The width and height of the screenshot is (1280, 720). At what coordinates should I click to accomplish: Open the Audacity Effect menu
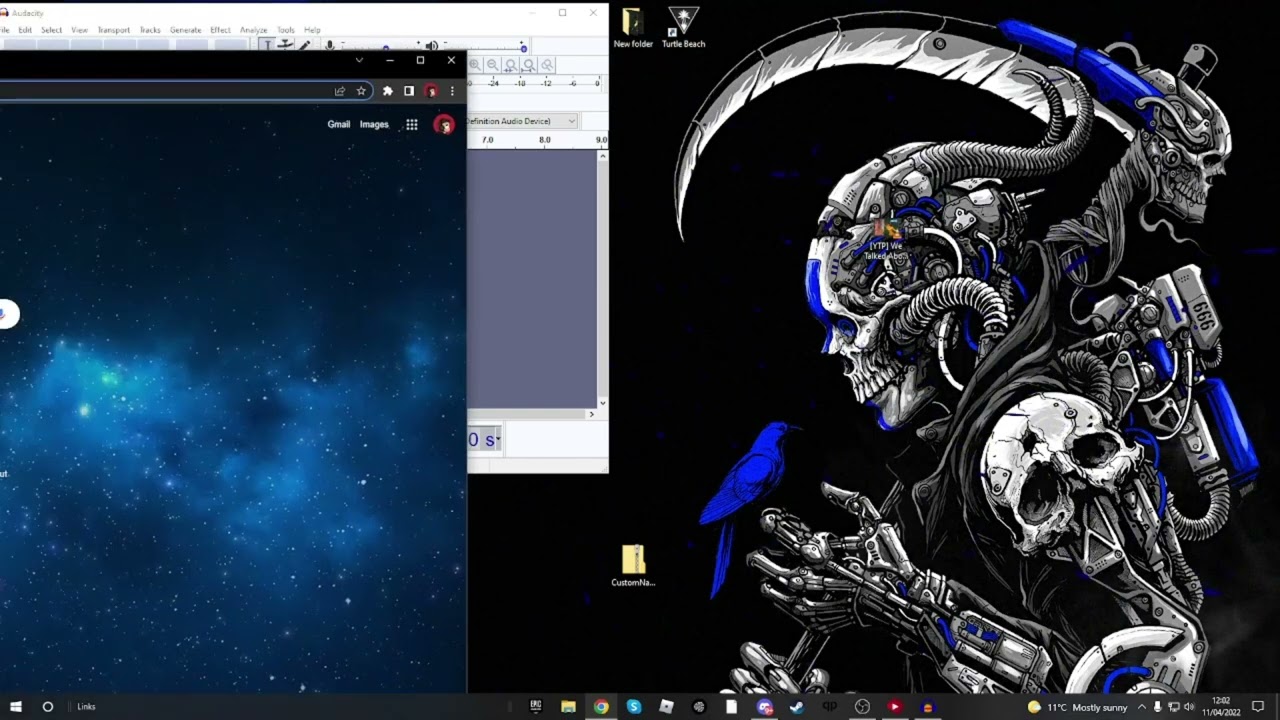point(220,30)
